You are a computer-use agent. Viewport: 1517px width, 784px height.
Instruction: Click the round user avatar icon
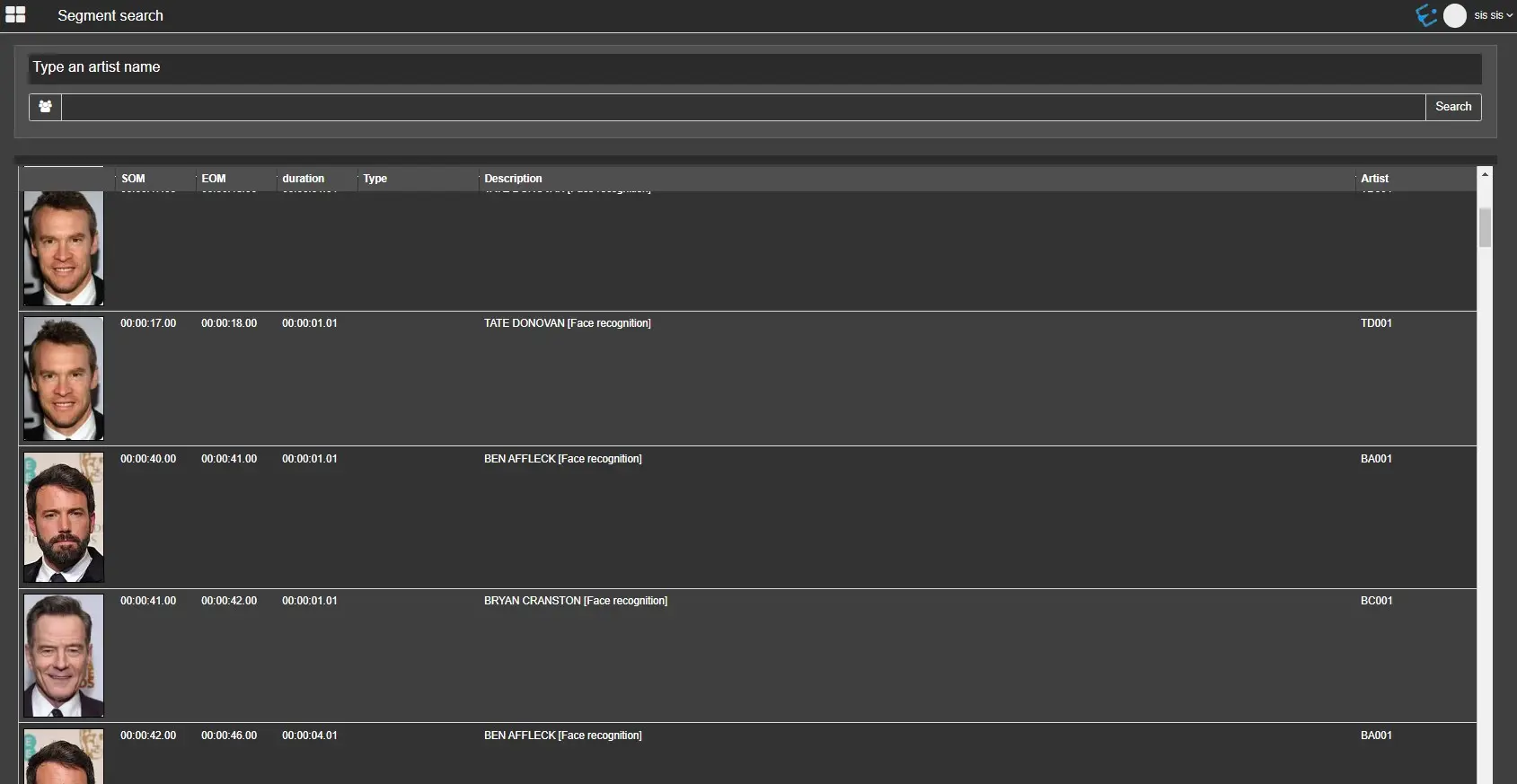(x=1454, y=15)
